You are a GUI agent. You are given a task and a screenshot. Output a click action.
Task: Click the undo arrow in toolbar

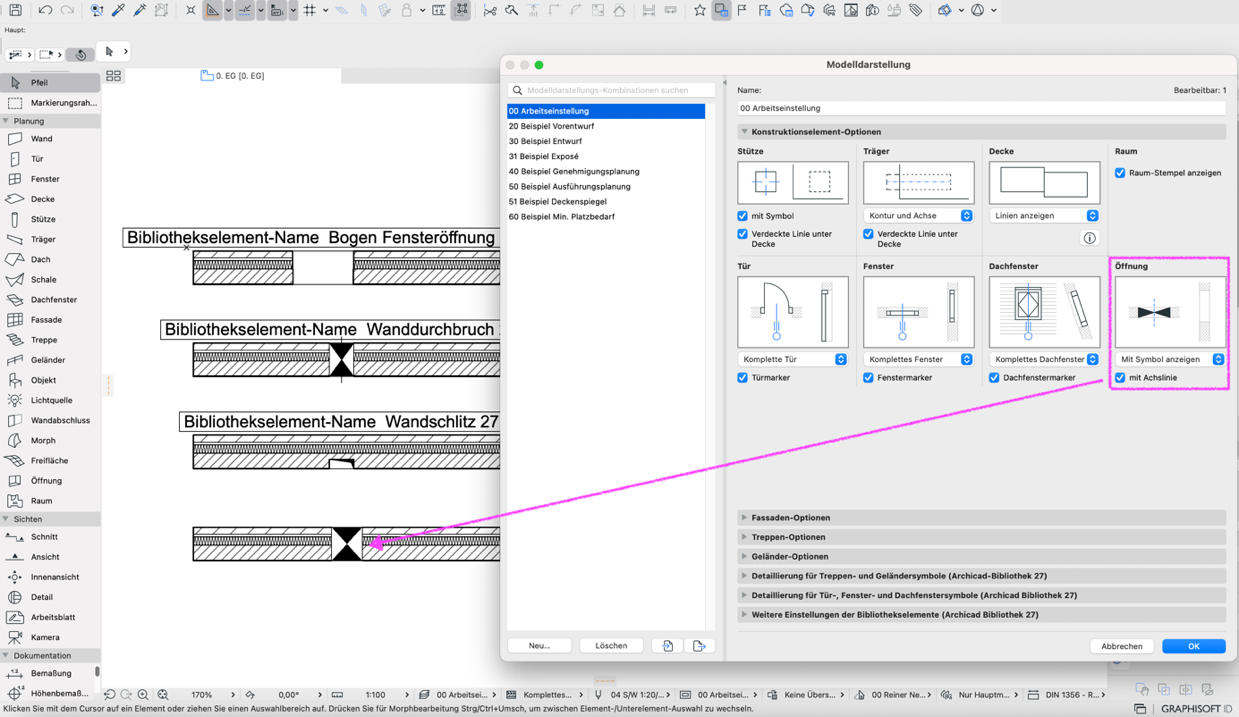coord(45,10)
